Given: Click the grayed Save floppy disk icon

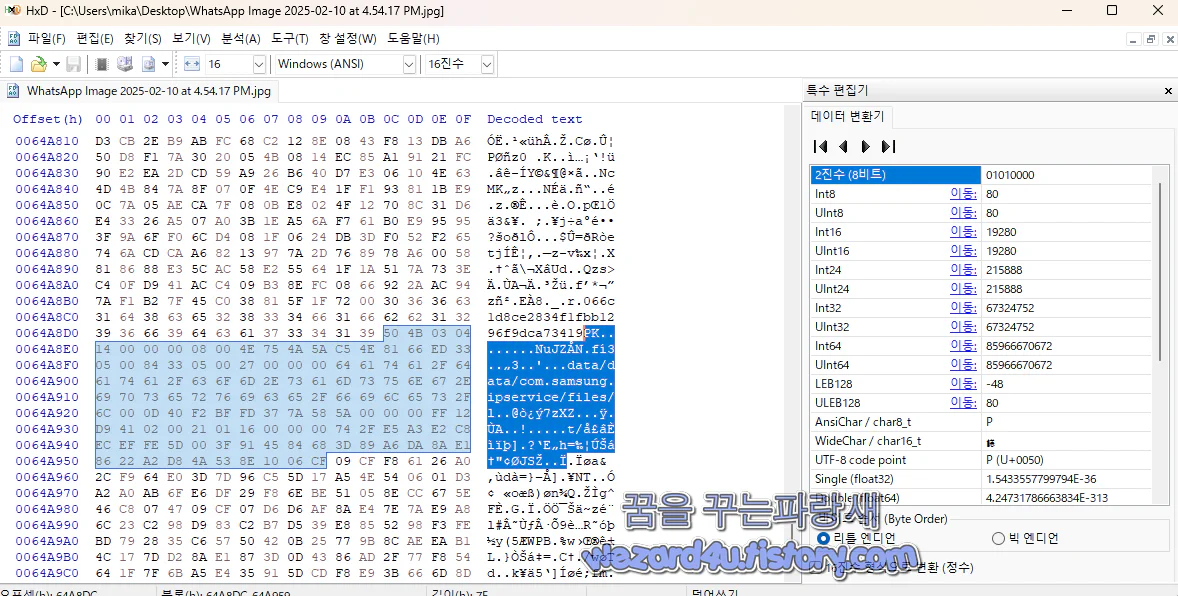Looking at the screenshot, I should [x=74, y=64].
